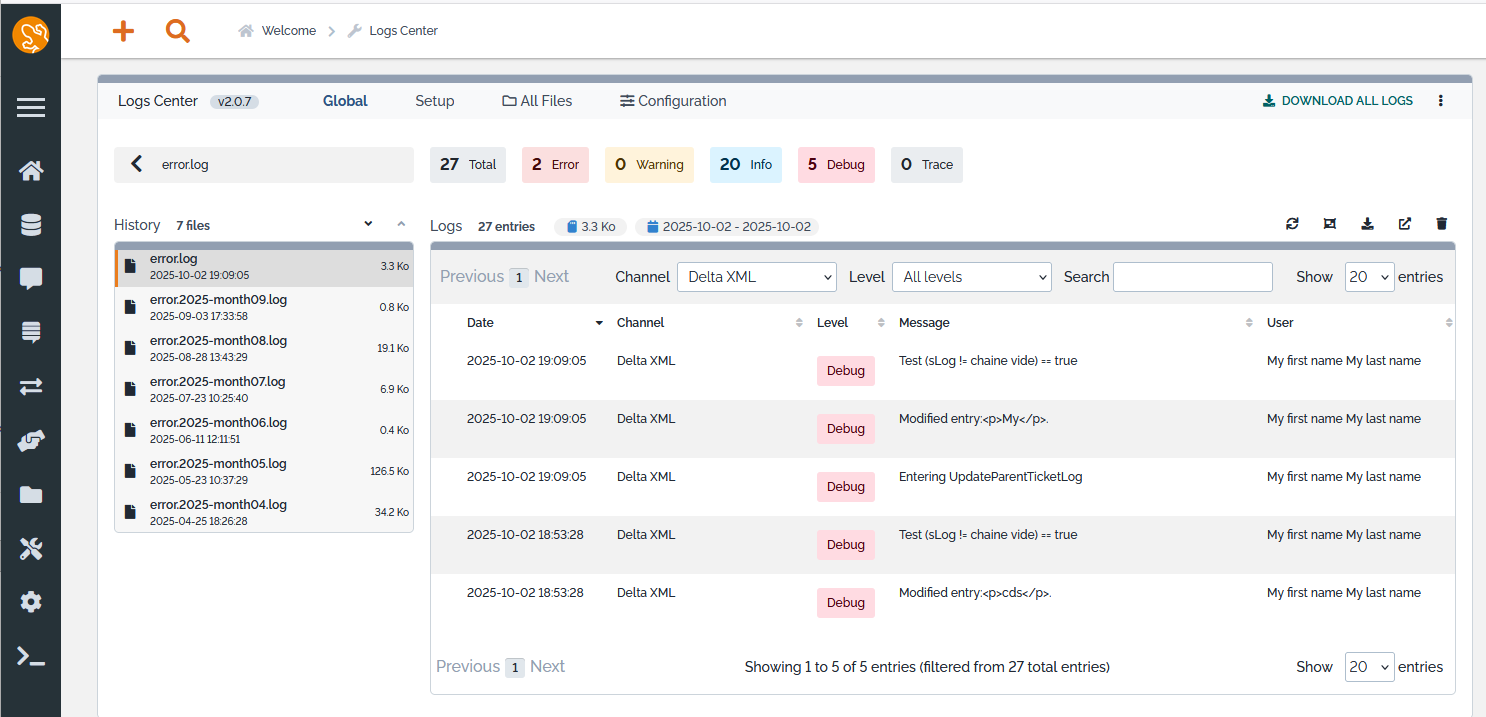Viewport: 1486px width, 717px height.
Task: Expand the top Show entries dropdown
Action: 1369,277
